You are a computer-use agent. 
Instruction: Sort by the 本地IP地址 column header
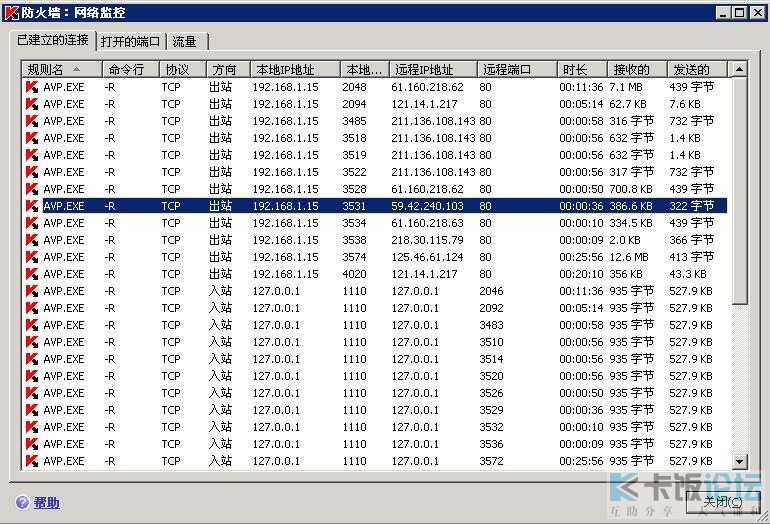click(x=295, y=70)
